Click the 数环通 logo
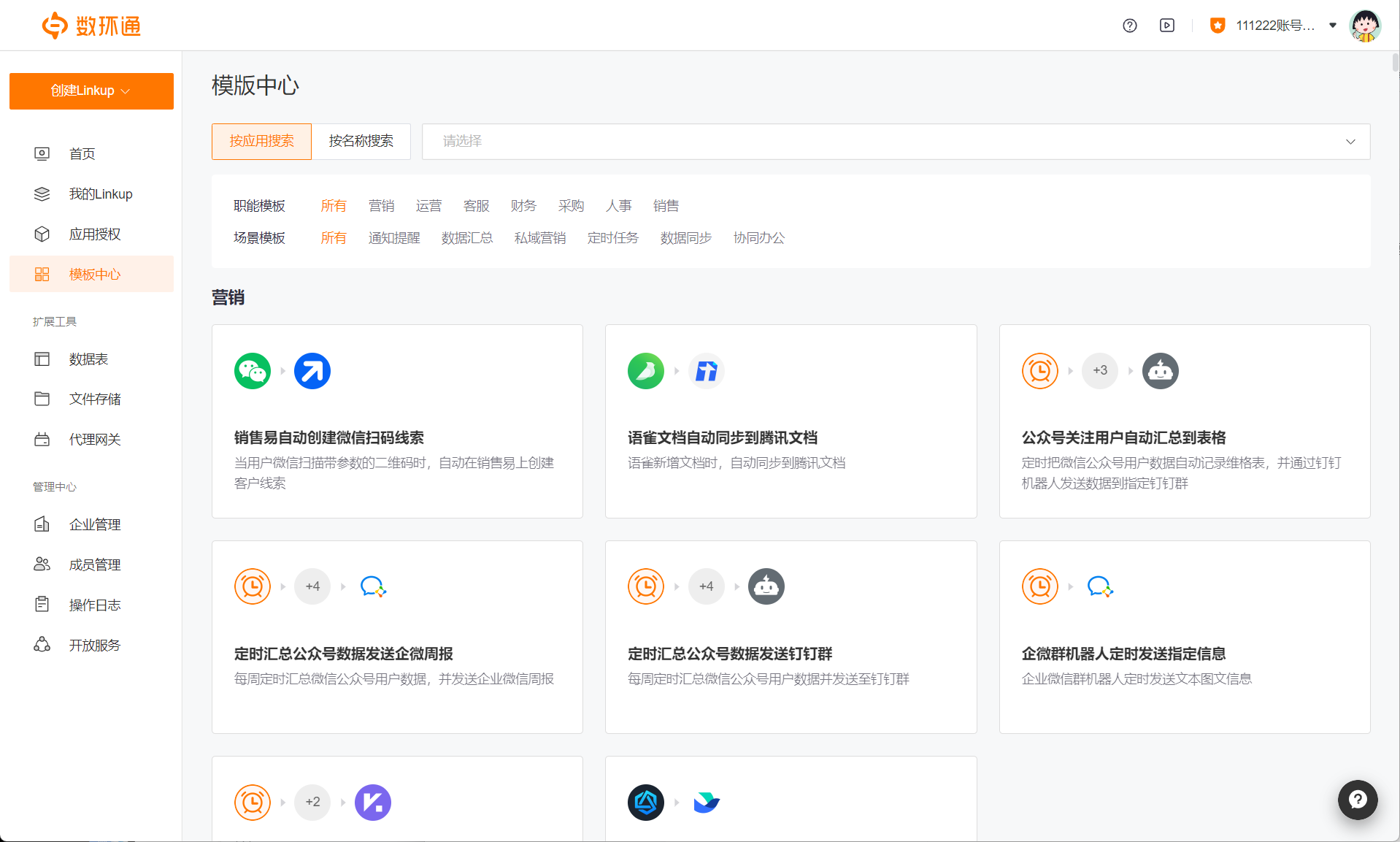This screenshot has height=842, width=1400. (91, 26)
